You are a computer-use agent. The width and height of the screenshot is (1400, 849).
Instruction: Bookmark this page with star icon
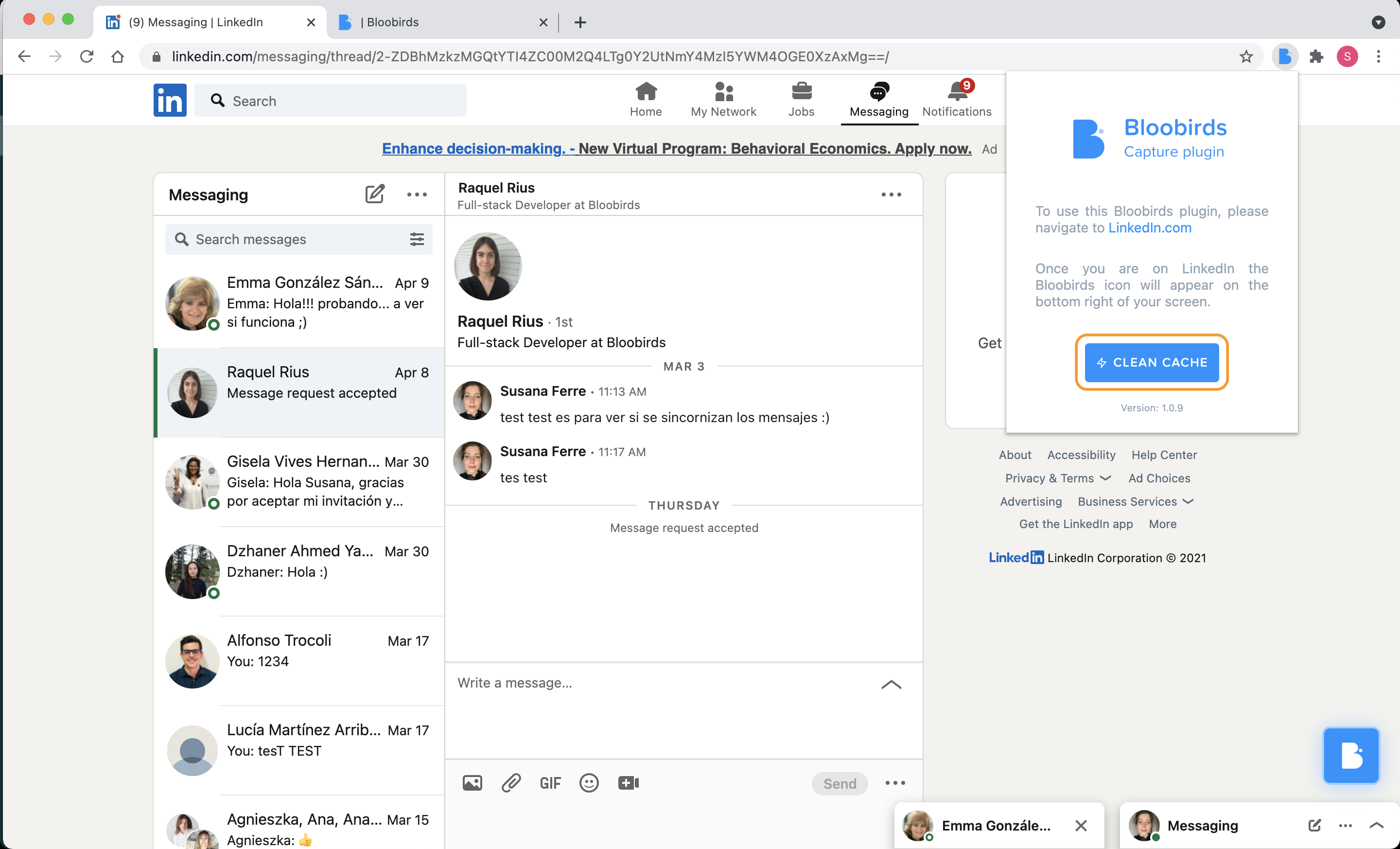1246,56
